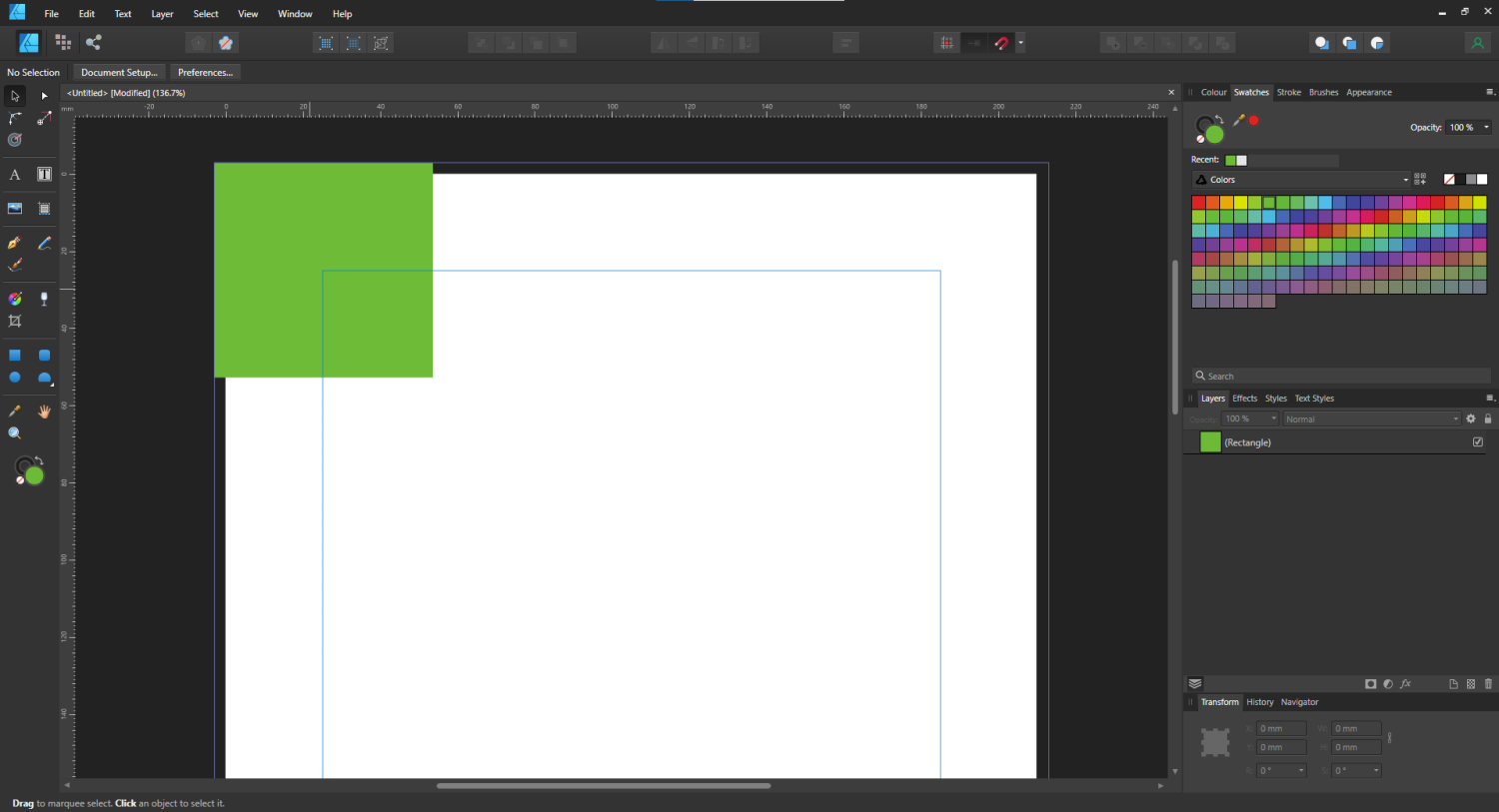The height and width of the screenshot is (812, 1499).
Task: Toggle the pixel grid view icon
Action: (946, 43)
